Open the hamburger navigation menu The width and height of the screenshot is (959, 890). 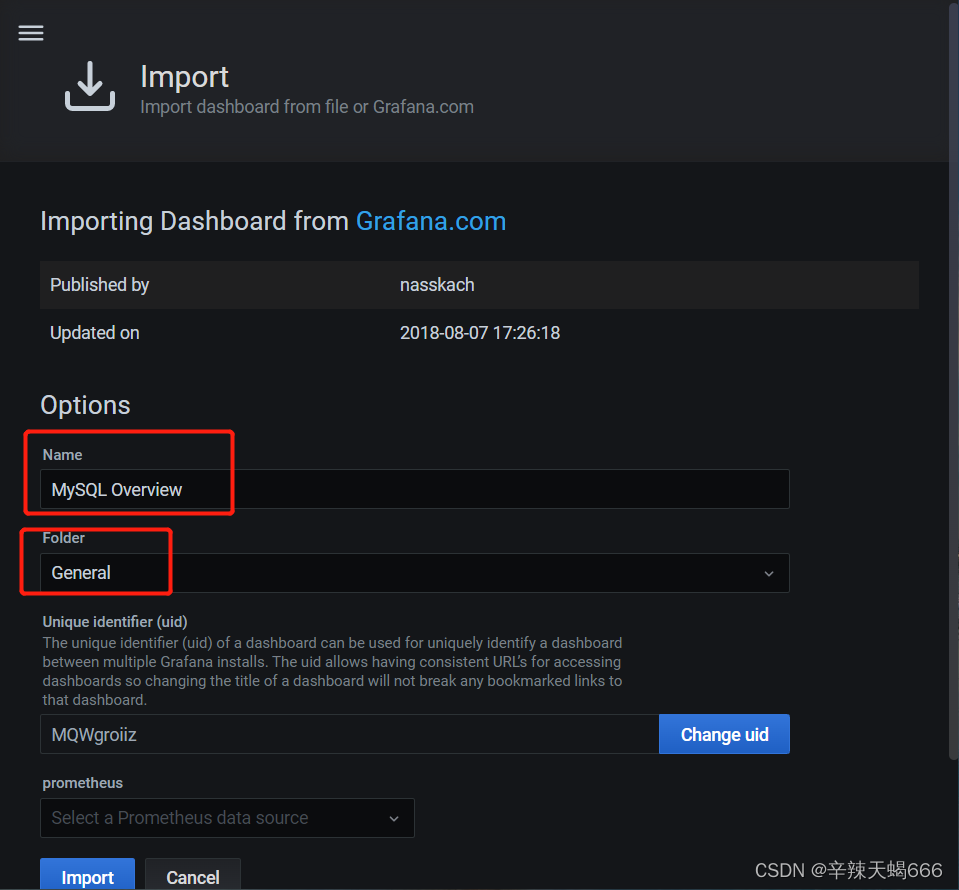click(x=31, y=33)
